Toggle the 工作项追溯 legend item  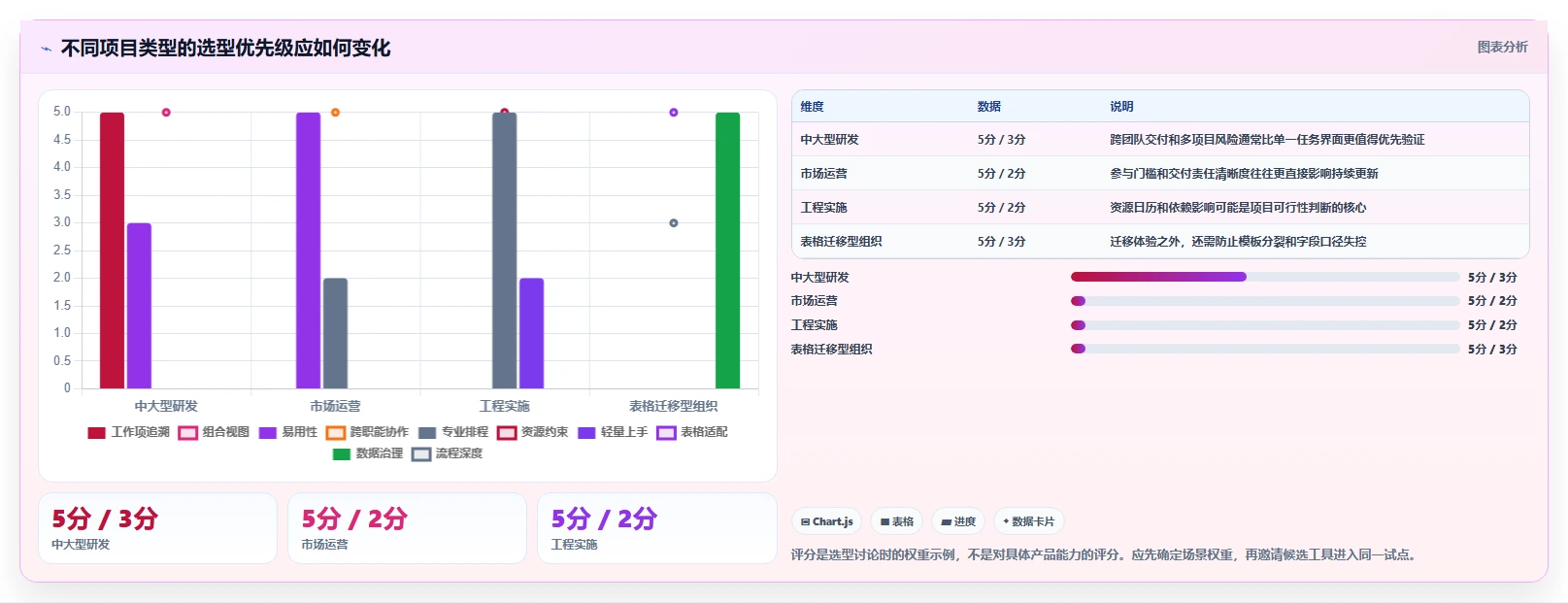(128, 432)
